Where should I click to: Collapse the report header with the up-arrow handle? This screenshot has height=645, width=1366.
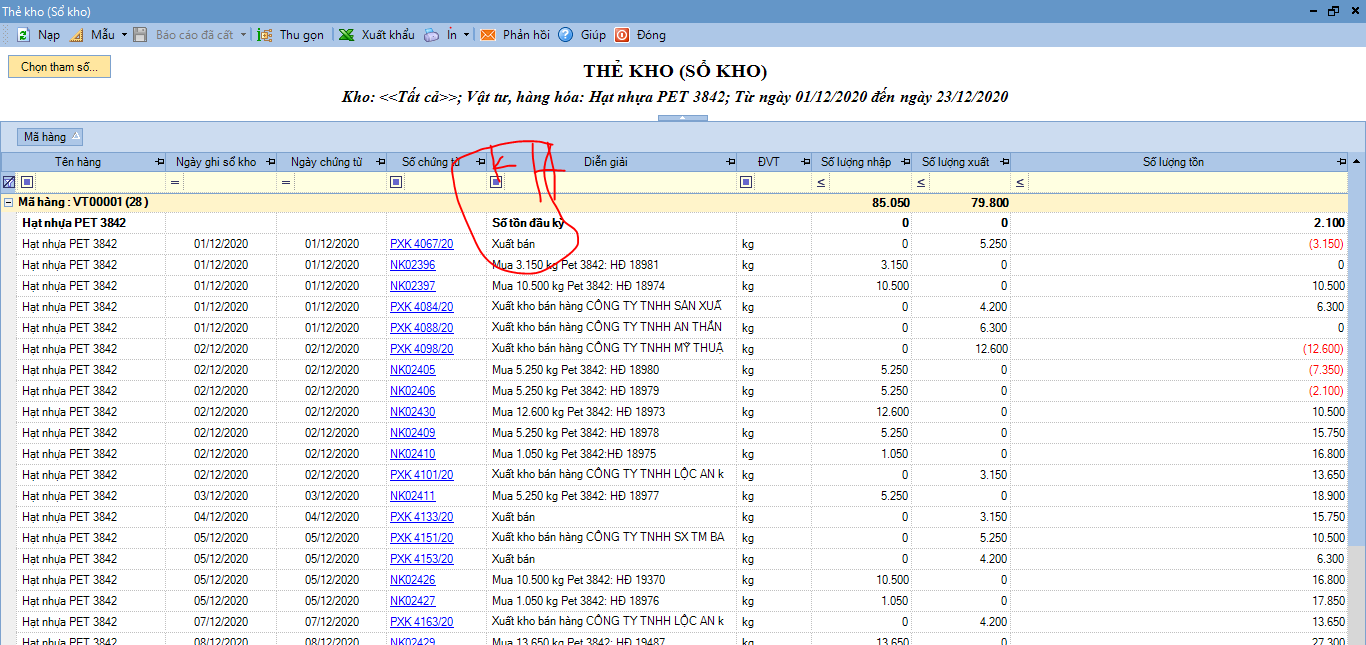(683, 118)
